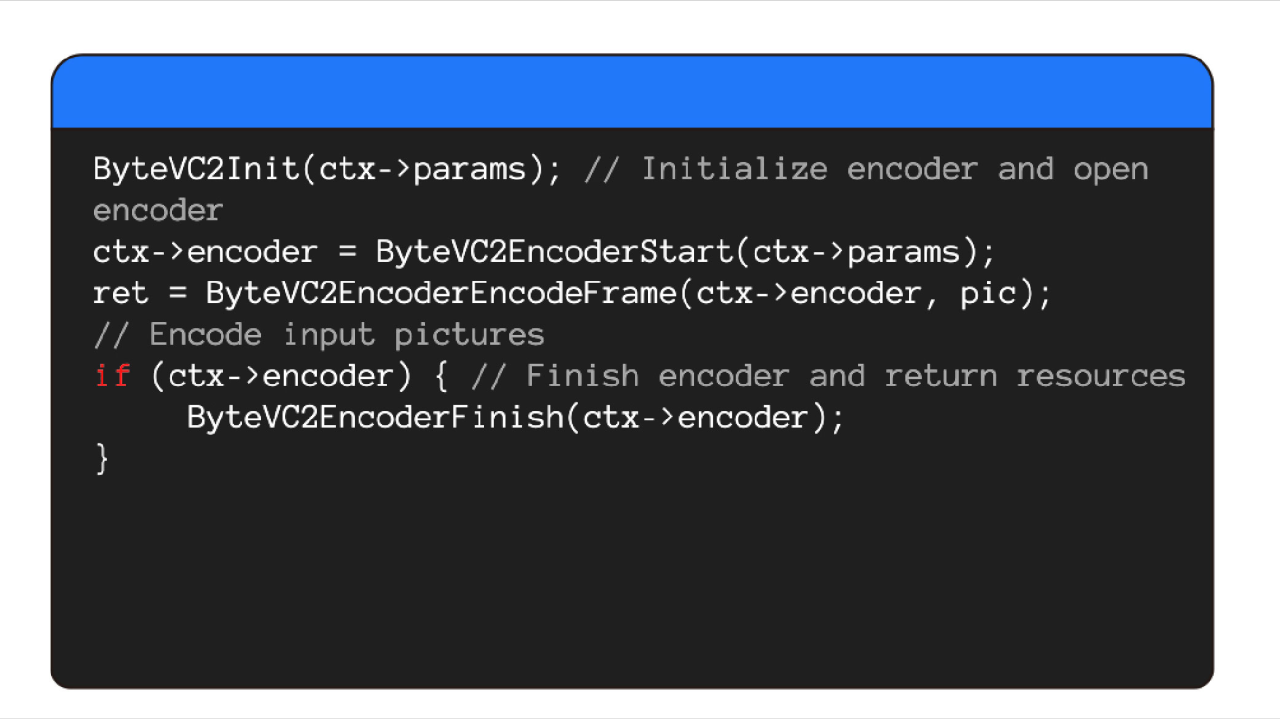
Task: Click the empty dark area below the code
Action: coord(632,580)
